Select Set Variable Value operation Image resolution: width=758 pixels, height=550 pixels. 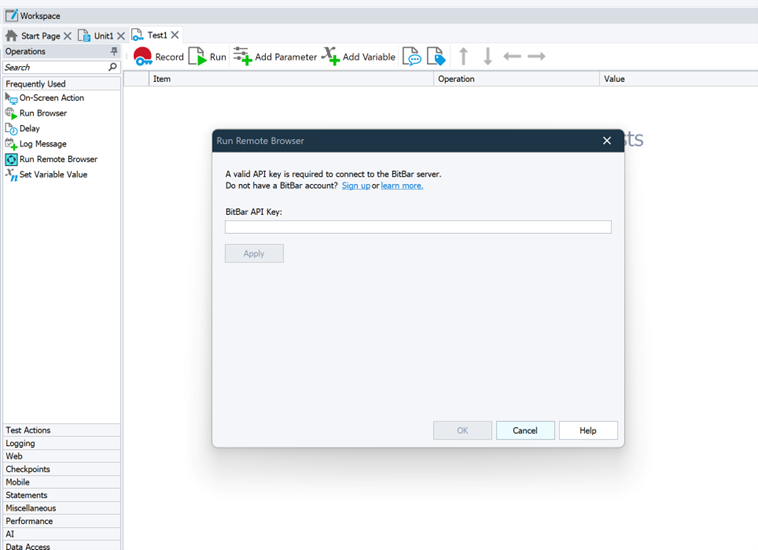tap(46, 174)
